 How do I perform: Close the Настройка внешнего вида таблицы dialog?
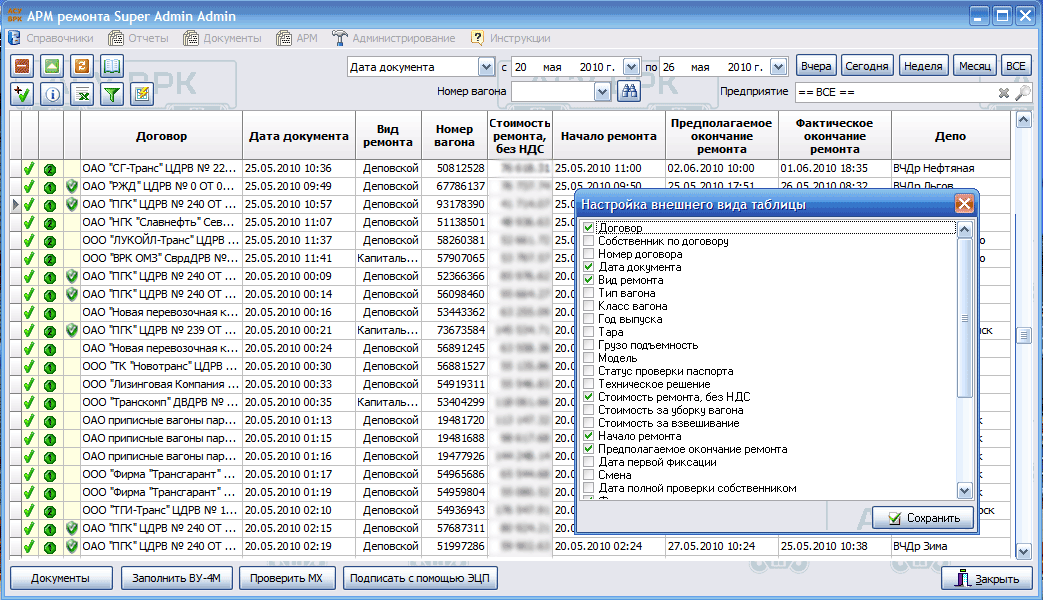964,204
